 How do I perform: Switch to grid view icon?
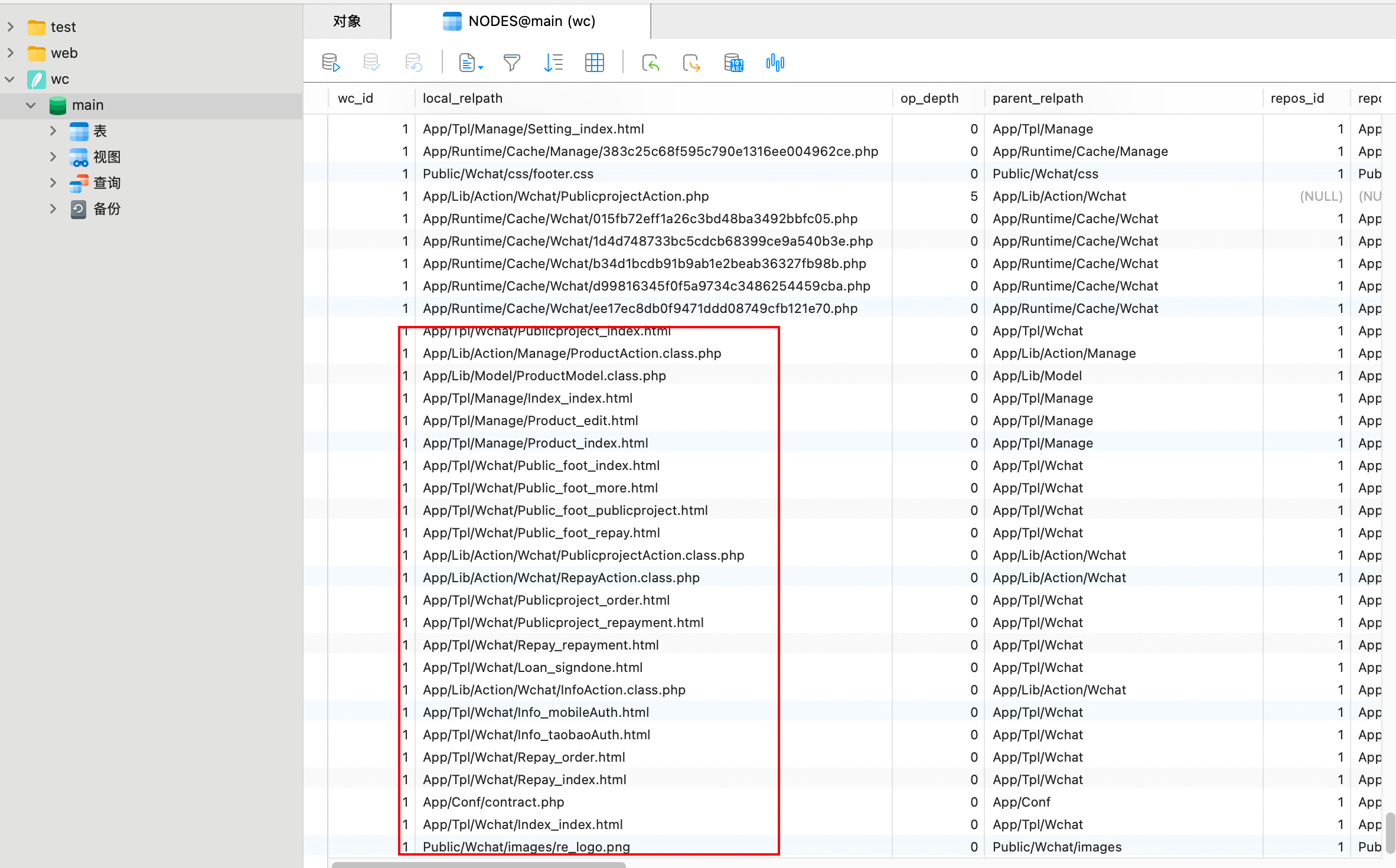click(595, 63)
